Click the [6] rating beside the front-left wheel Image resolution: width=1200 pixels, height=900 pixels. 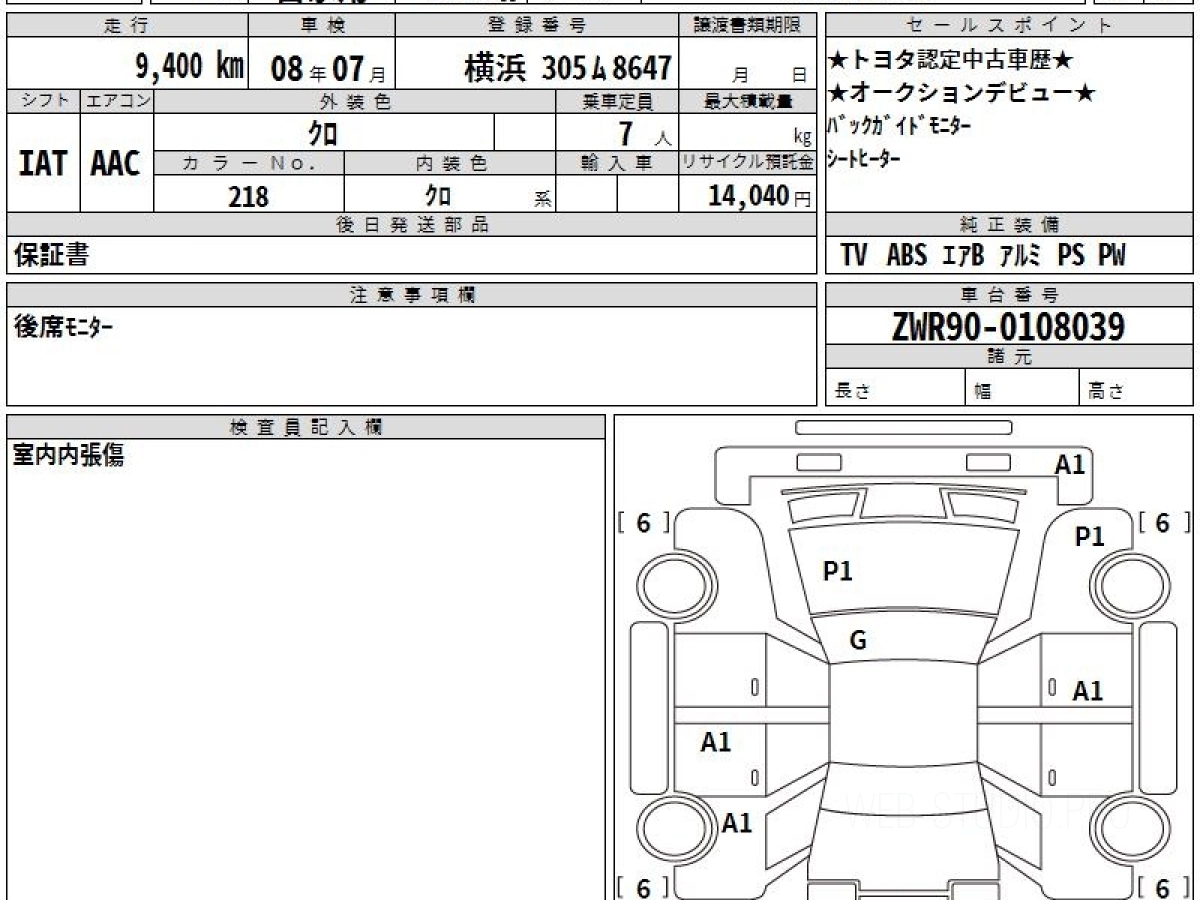643,523
